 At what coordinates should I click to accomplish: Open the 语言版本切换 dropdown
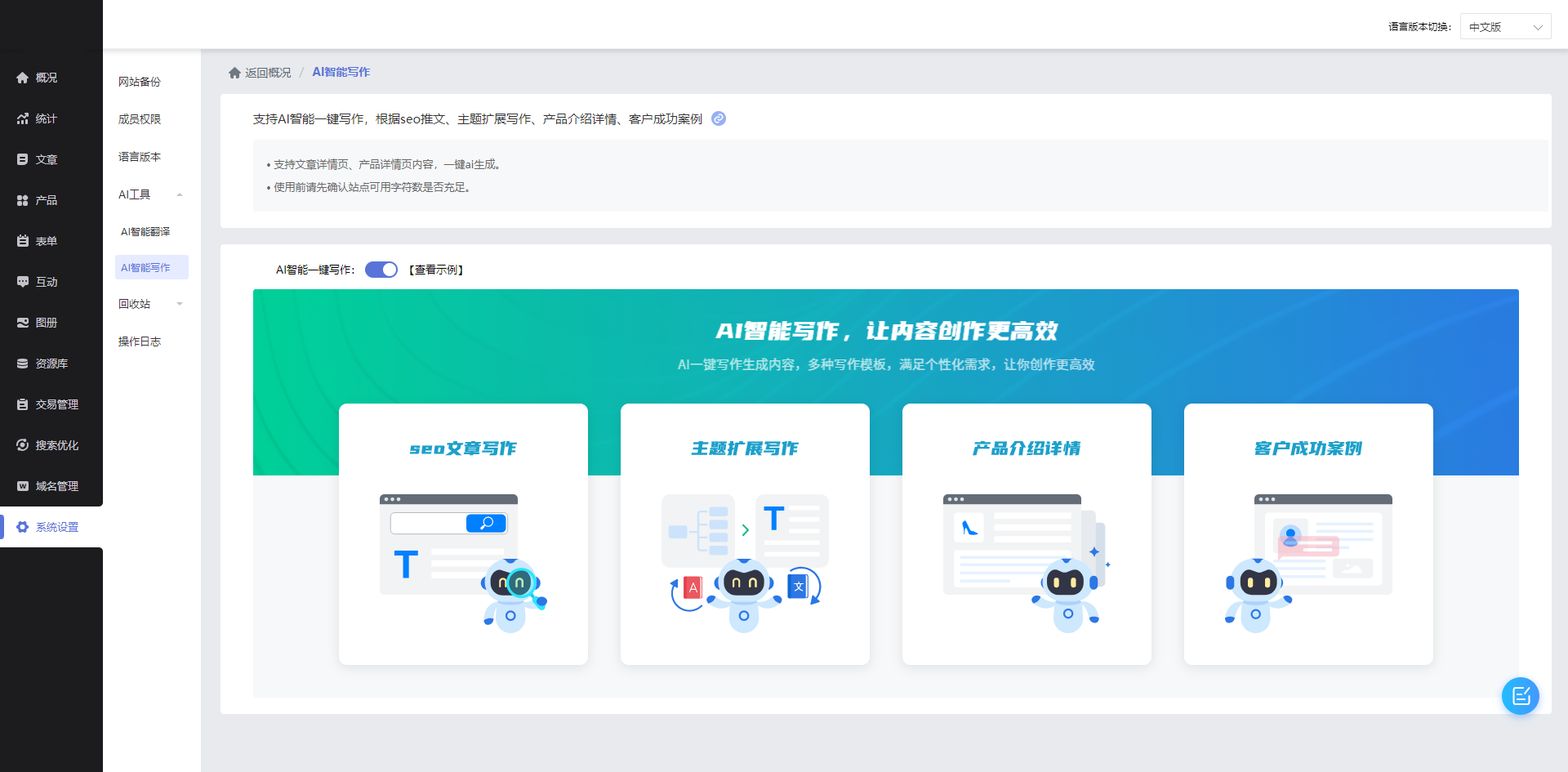[1505, 27]
